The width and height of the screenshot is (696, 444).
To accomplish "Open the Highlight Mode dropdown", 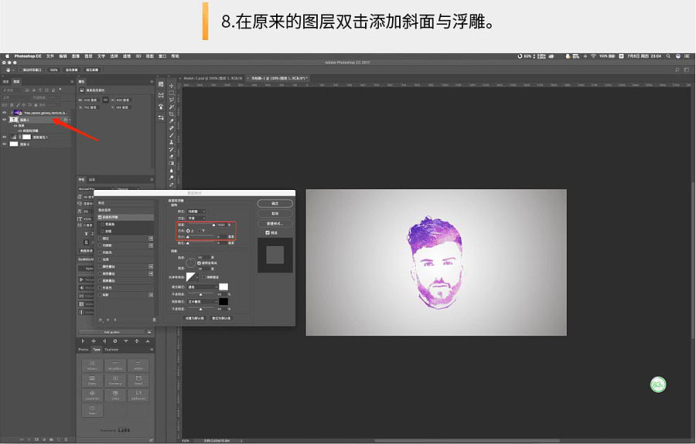I will click(x=202, y=286).
